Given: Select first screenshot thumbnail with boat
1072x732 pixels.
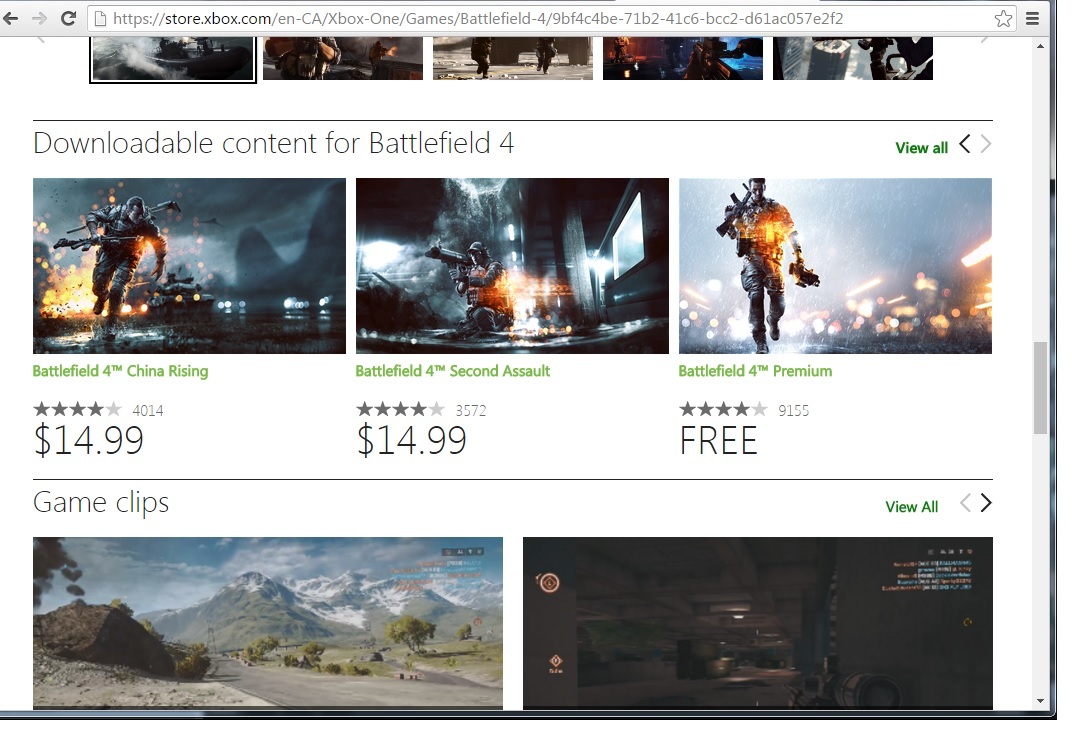Looking at the screenshot, I should click(173, 59).
